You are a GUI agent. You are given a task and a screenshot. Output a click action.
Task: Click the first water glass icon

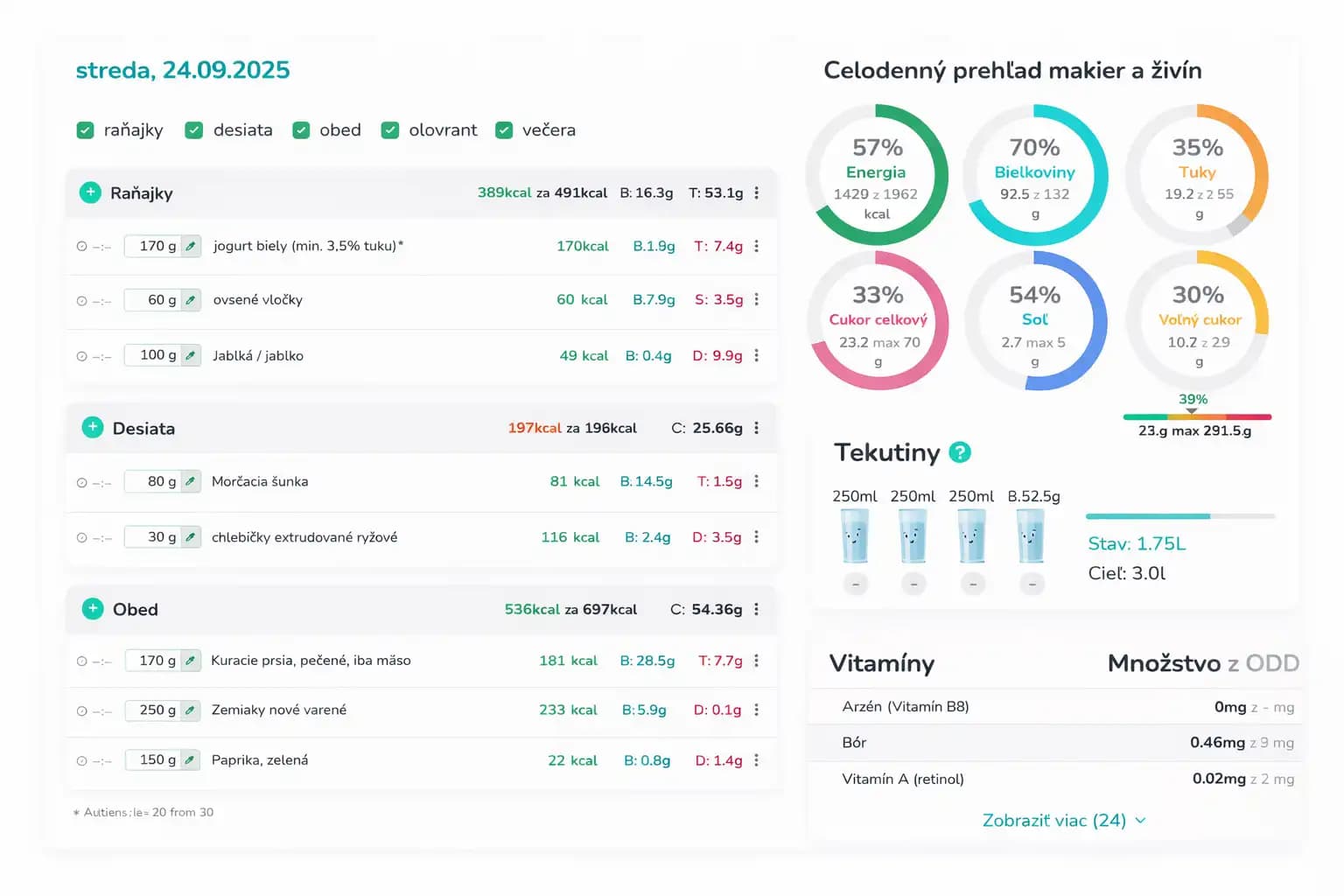click(855, 535)
